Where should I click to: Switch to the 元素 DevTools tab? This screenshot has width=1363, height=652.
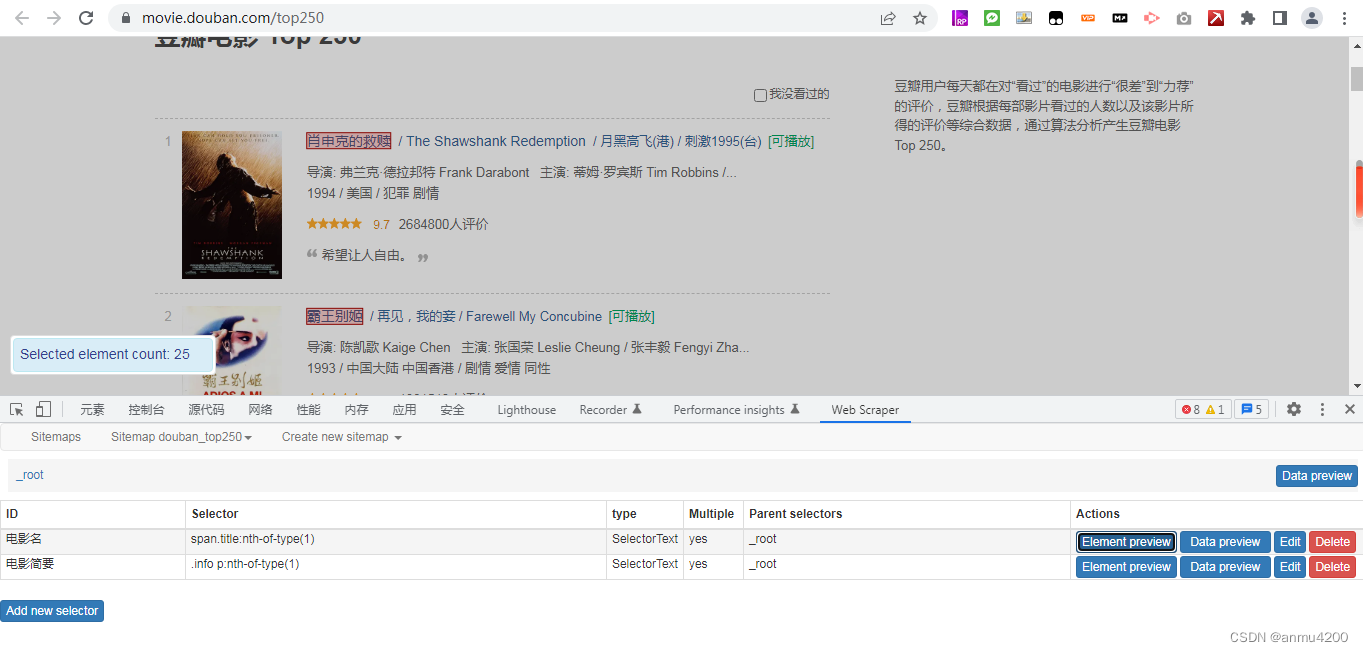(92, 410)
